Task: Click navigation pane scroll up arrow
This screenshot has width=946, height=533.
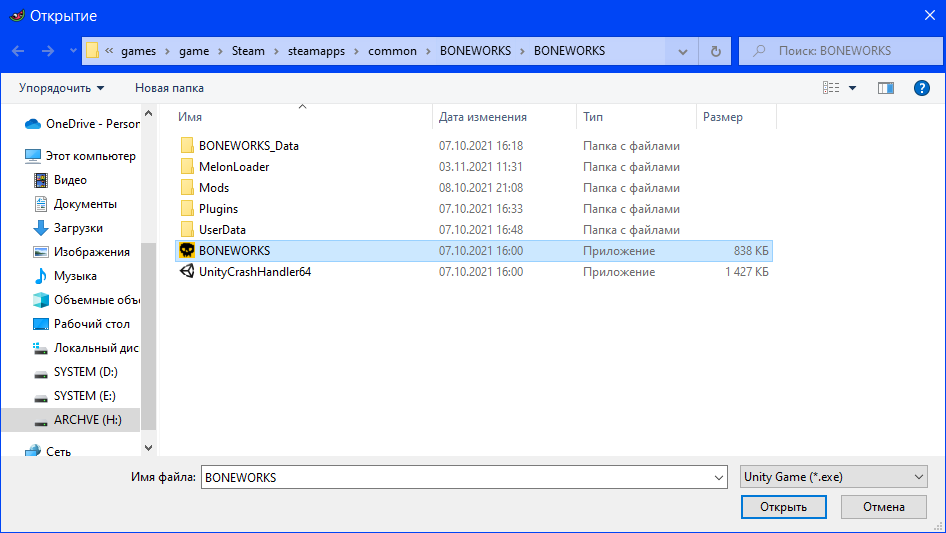Action: point(148,113)
